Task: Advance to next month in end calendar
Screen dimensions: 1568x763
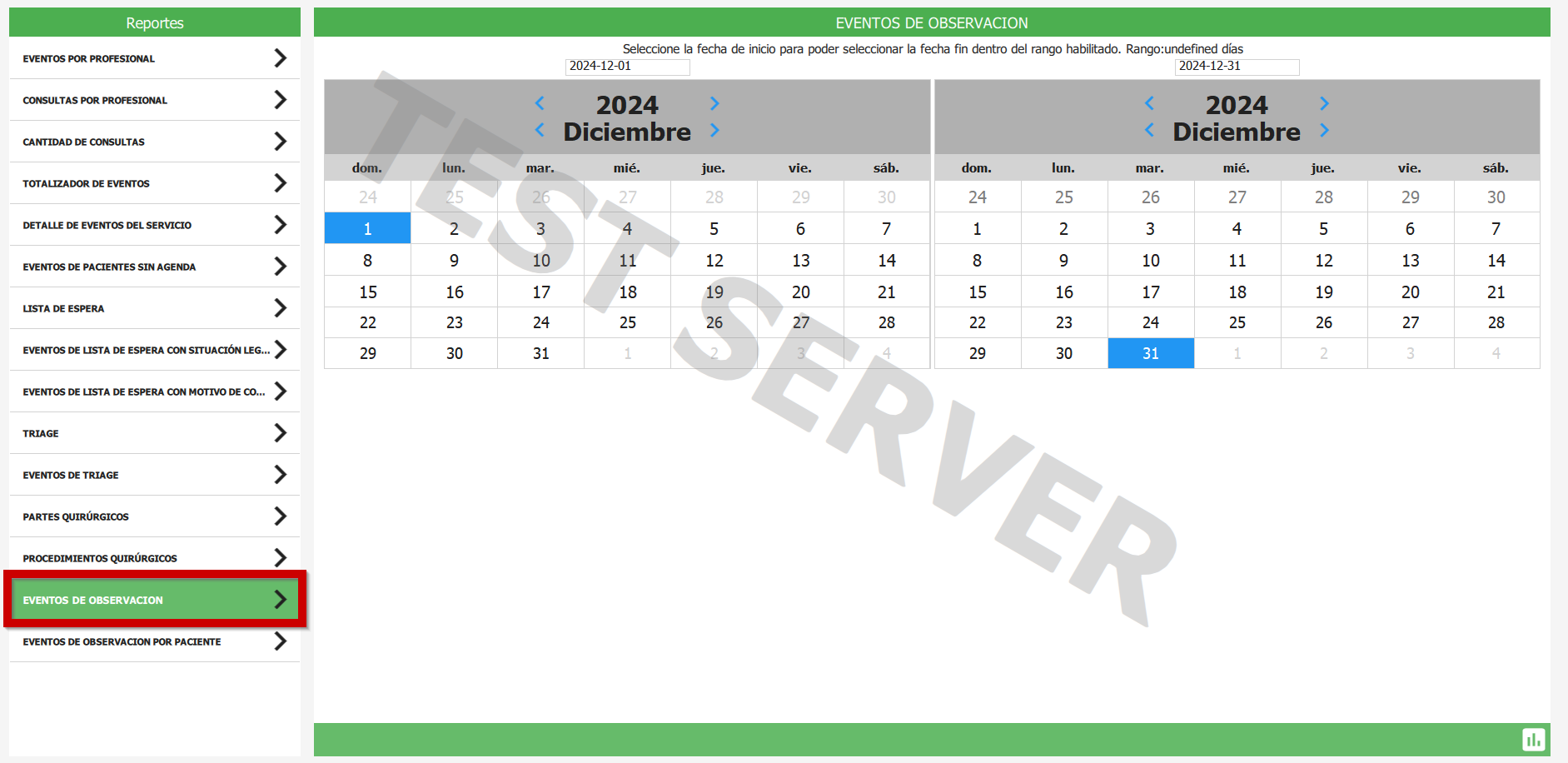Action: tap(1324, 131)
